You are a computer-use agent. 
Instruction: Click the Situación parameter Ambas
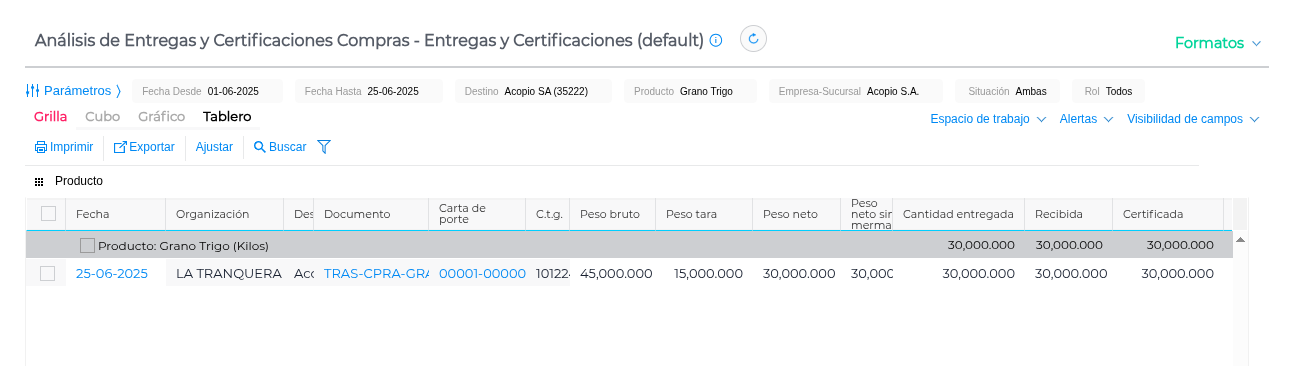(1007, 91)
